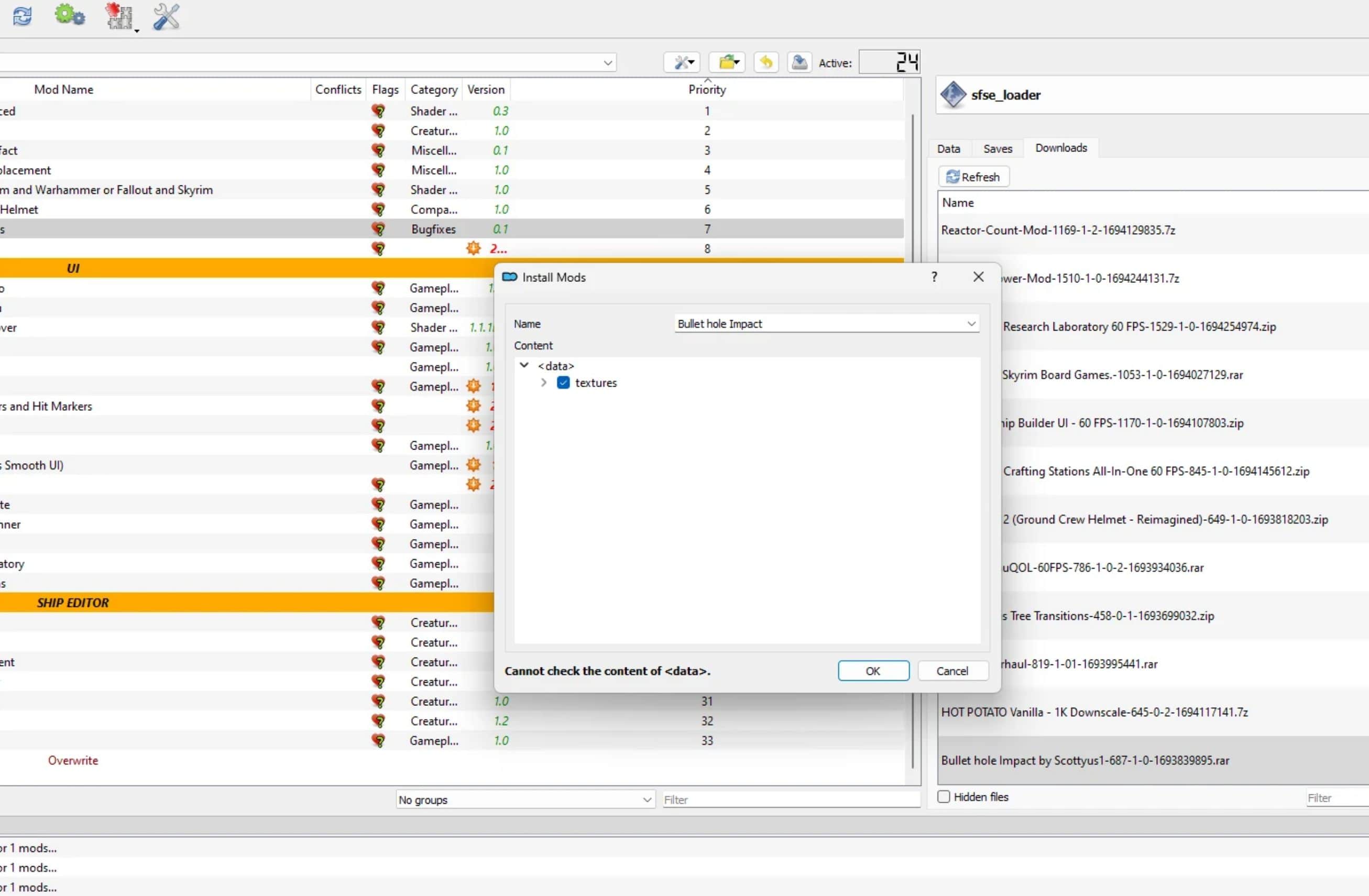Expand the textures folder node
Image resolution: width=1369 pixels, height=896 pixels.
tap(544, 383)
